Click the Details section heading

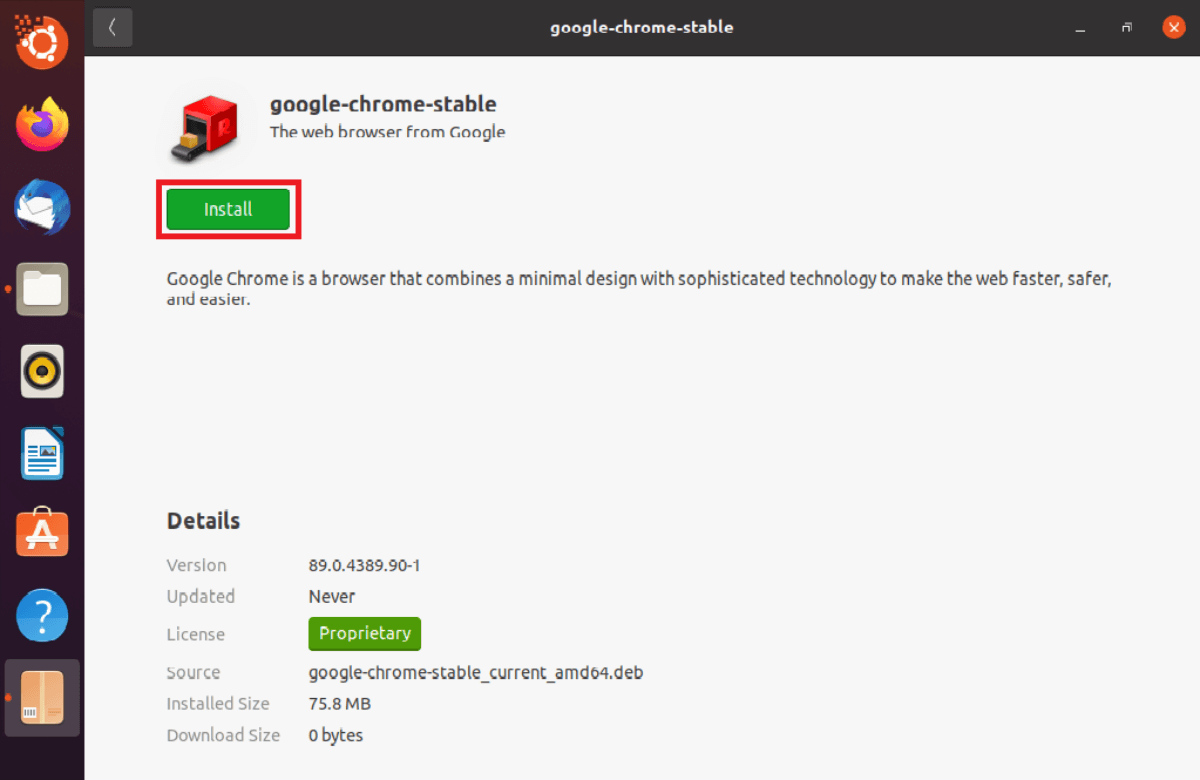point(203,520)
